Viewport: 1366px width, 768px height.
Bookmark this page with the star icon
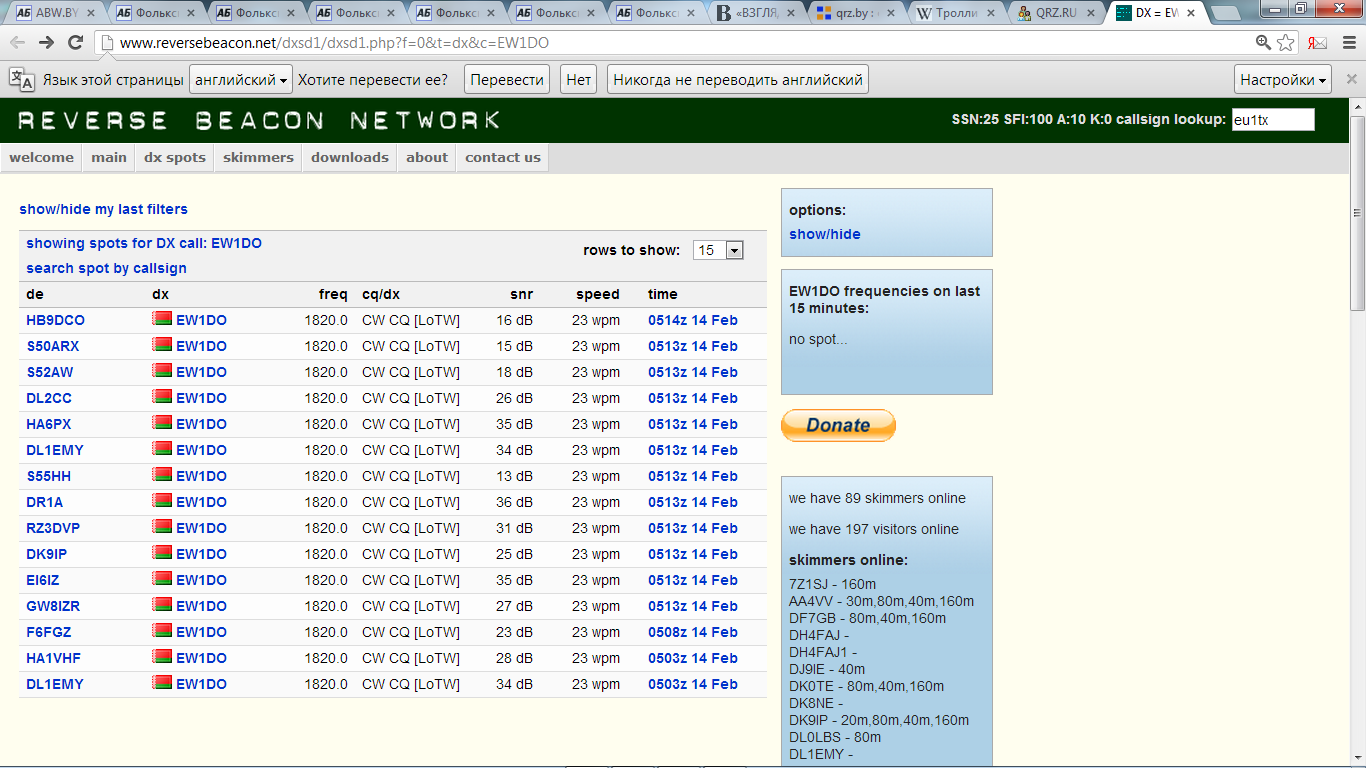click(1286, 43)
